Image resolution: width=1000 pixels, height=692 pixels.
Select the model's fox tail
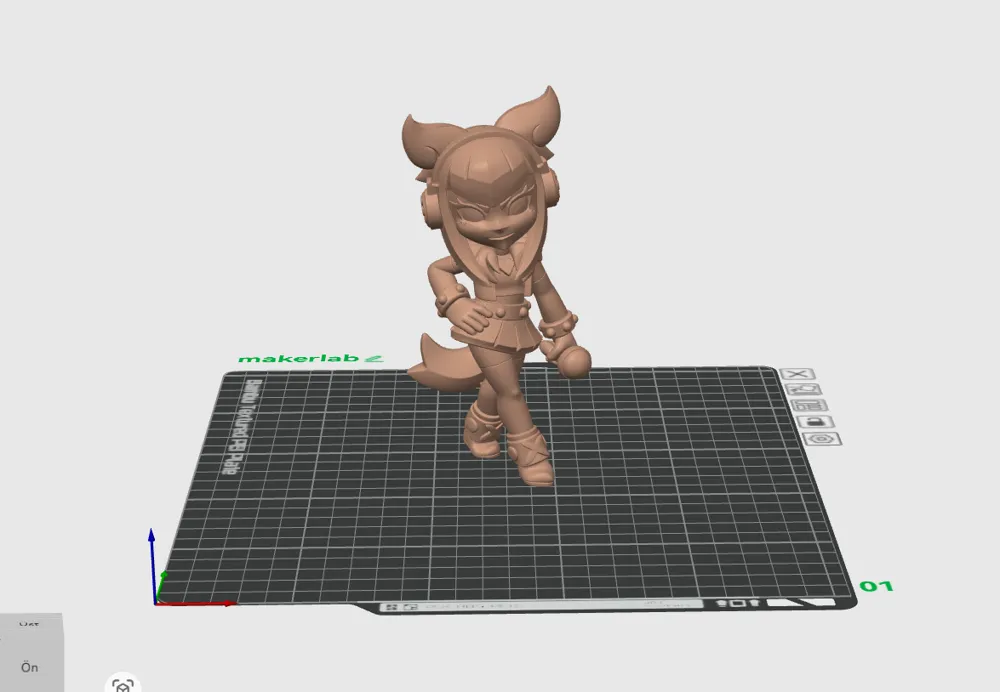pos(429,362)
